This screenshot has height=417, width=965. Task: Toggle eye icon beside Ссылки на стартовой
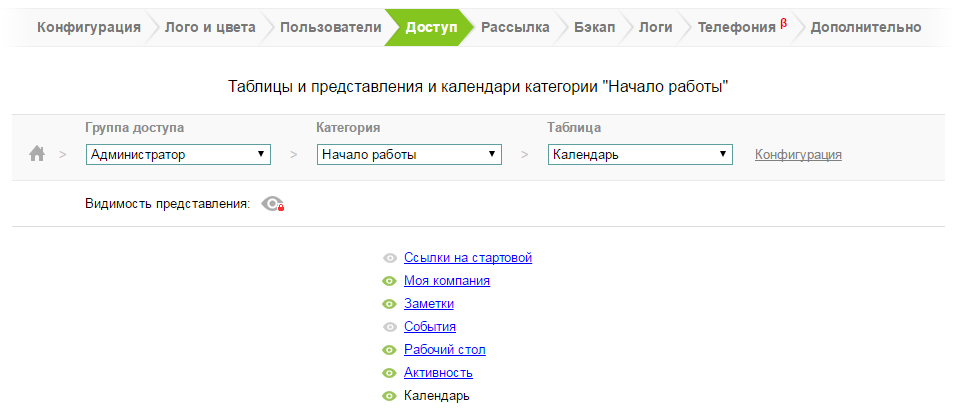tap(390, 258)
